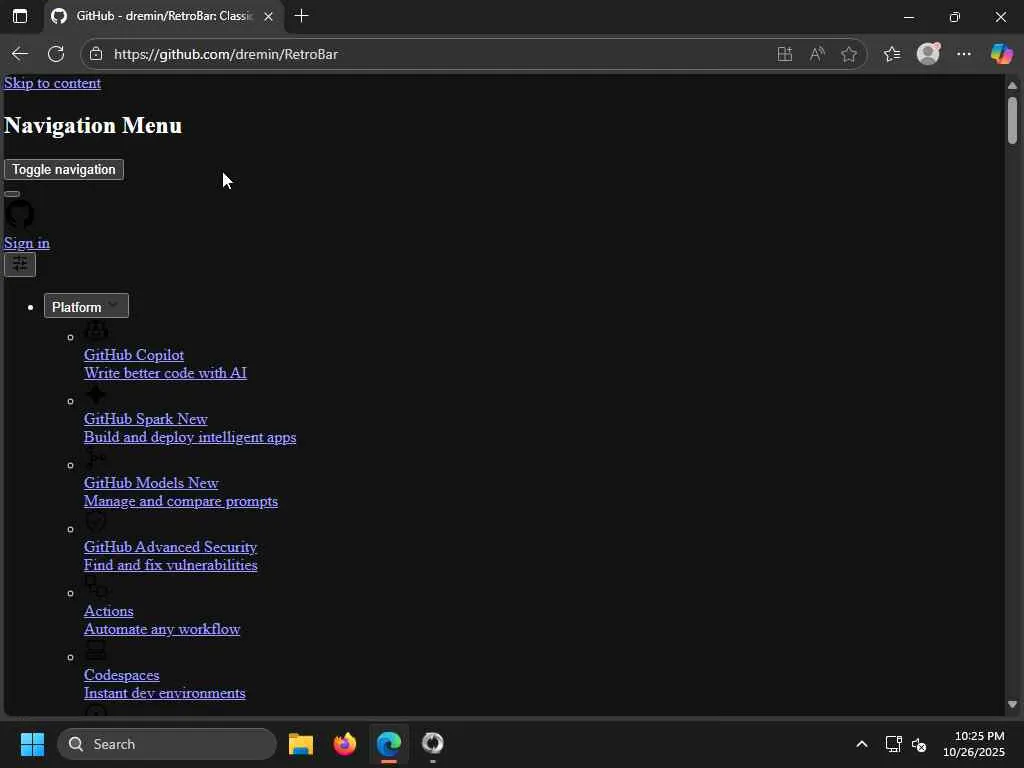Viewport: 1024px width, 768px height.
Task: Click the taskbar Search box
Action: [167, 744]
